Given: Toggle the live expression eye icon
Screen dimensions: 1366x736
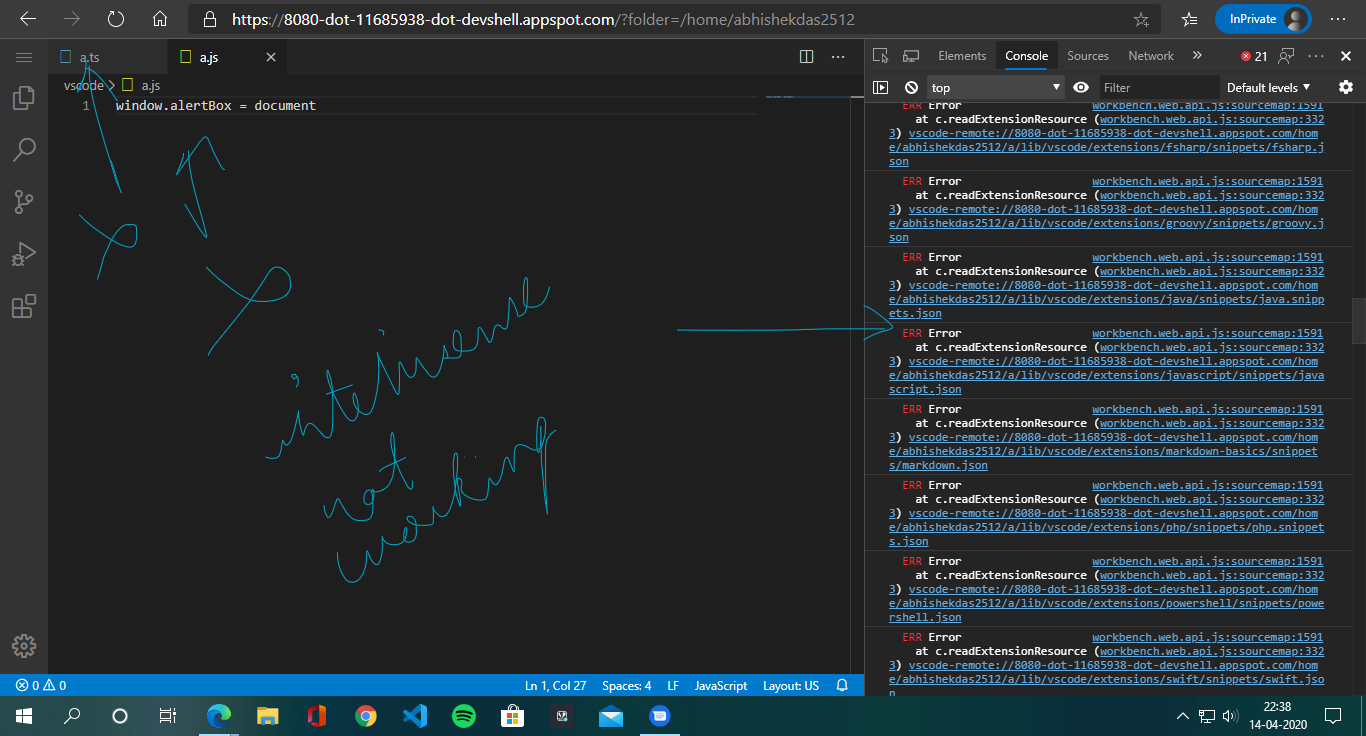Looking at the screenshot, I should (x=1081, y=88).
